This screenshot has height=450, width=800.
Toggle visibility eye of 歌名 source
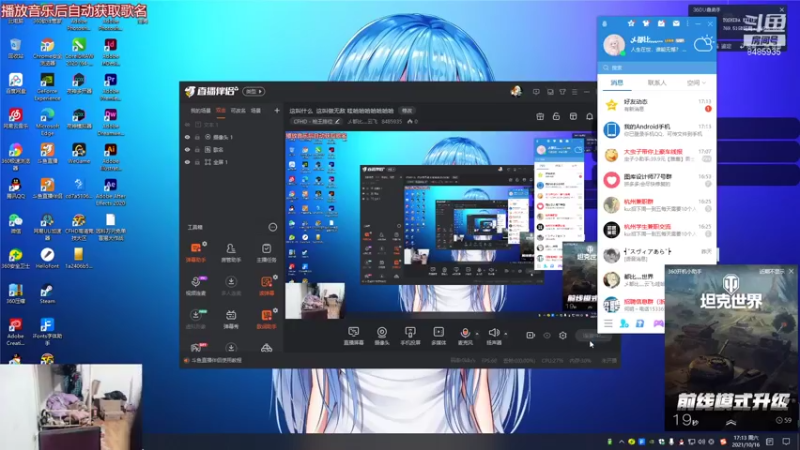click(187, 149)
